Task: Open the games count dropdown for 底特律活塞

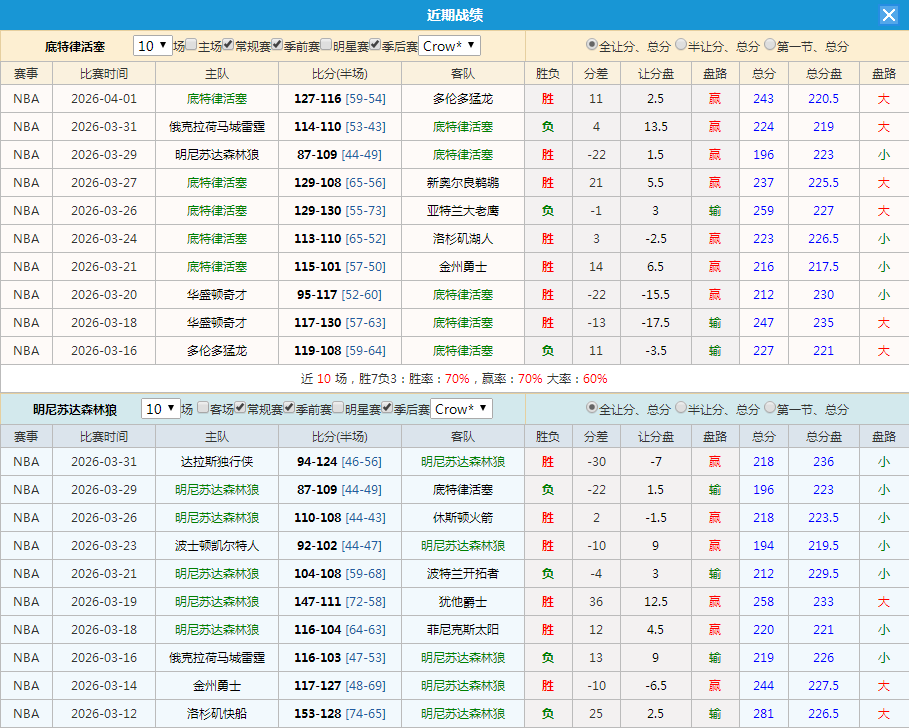Action: (152, 45)
